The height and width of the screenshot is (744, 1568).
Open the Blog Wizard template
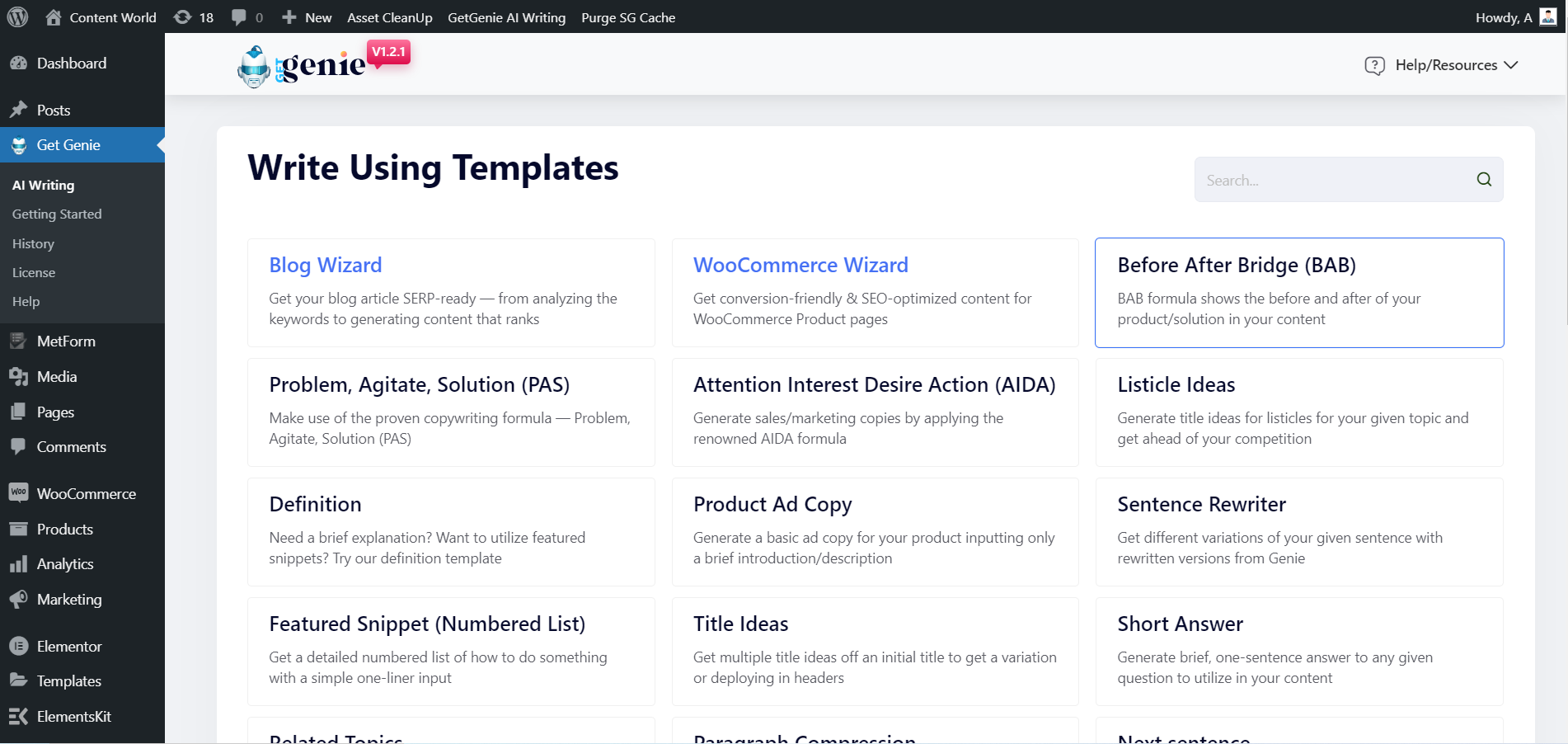[x=451, y=293]
